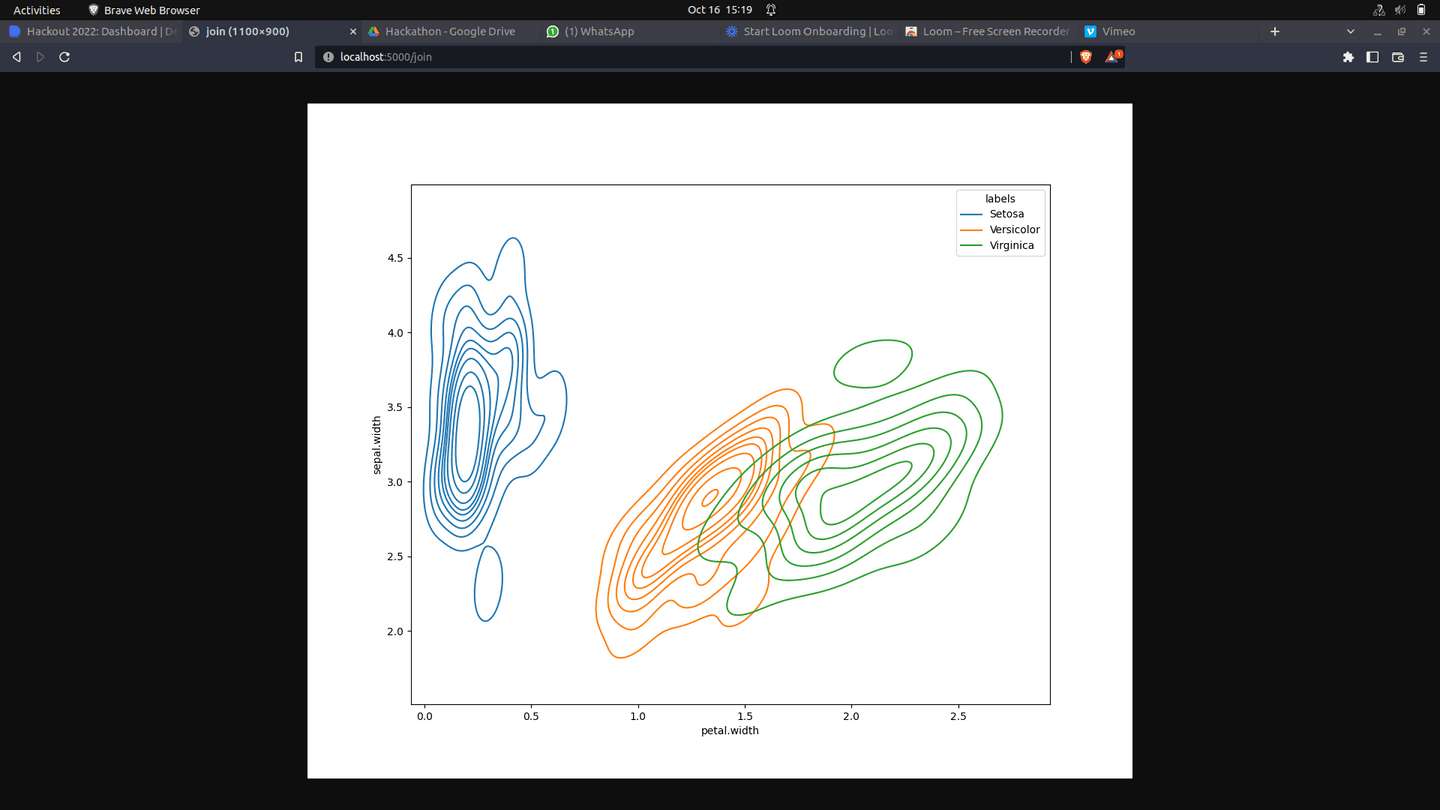Switch to Hackathon - Google Drive tab

(451, 31)
